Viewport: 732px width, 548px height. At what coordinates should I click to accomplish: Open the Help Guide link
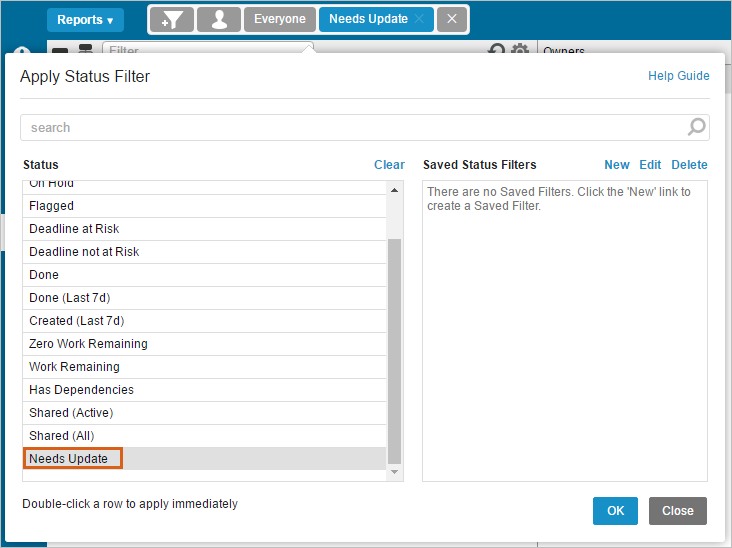(x=678, y=76)
